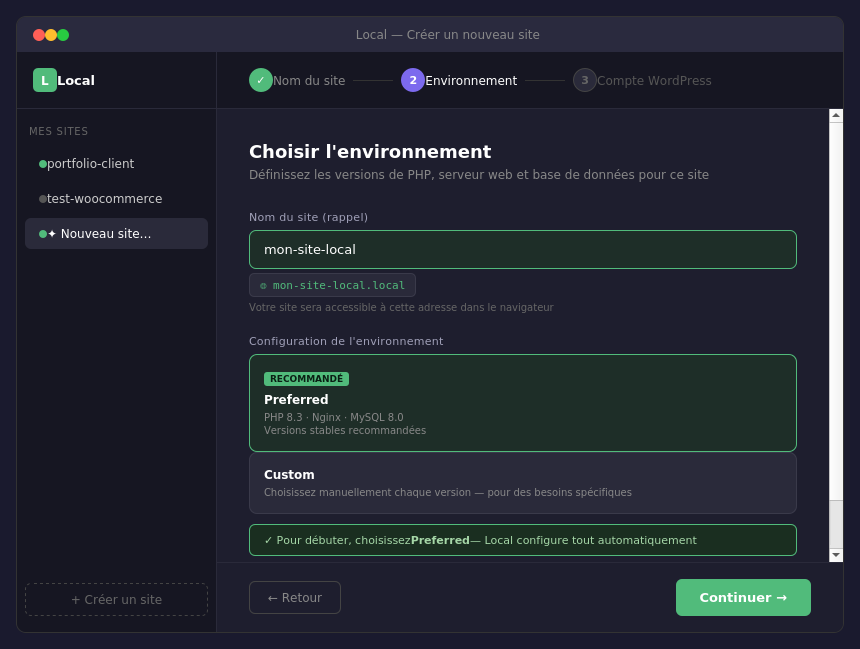Click the 'Choisissez manuellement chaque version' description
860x649 pixels.
point(448,492)
